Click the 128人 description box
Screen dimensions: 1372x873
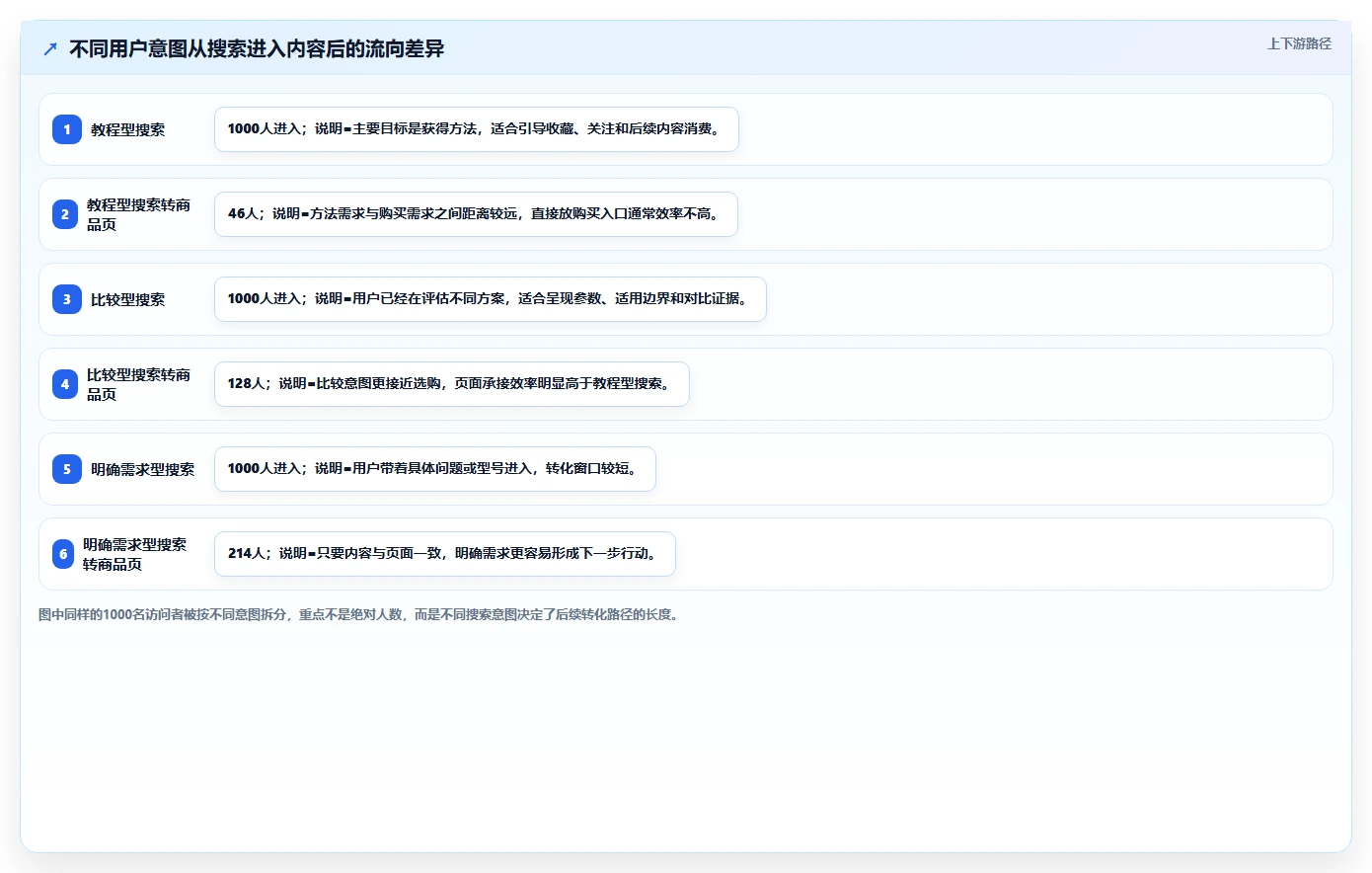[452, 384]
